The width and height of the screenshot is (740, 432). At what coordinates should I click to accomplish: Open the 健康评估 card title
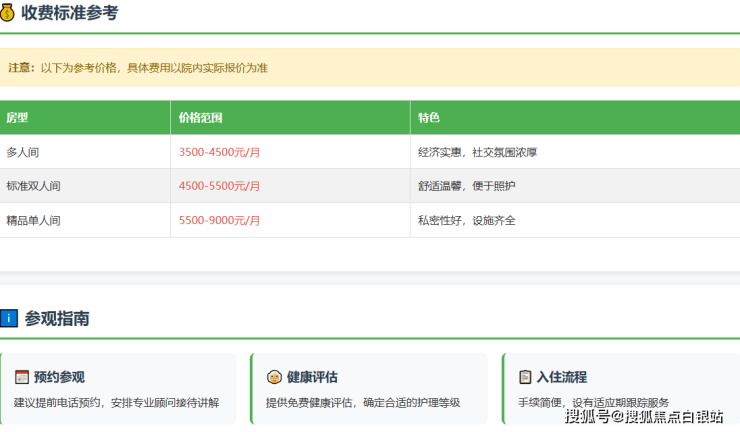312,377
